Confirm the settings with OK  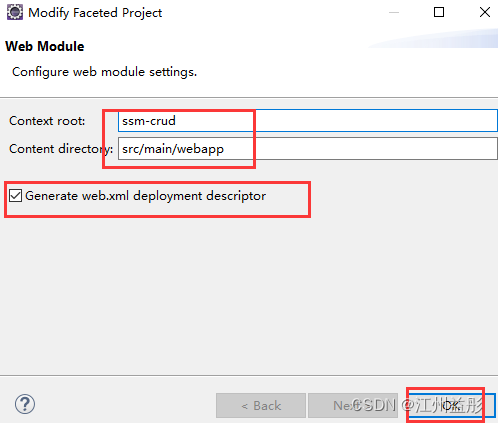pos(452,405)
